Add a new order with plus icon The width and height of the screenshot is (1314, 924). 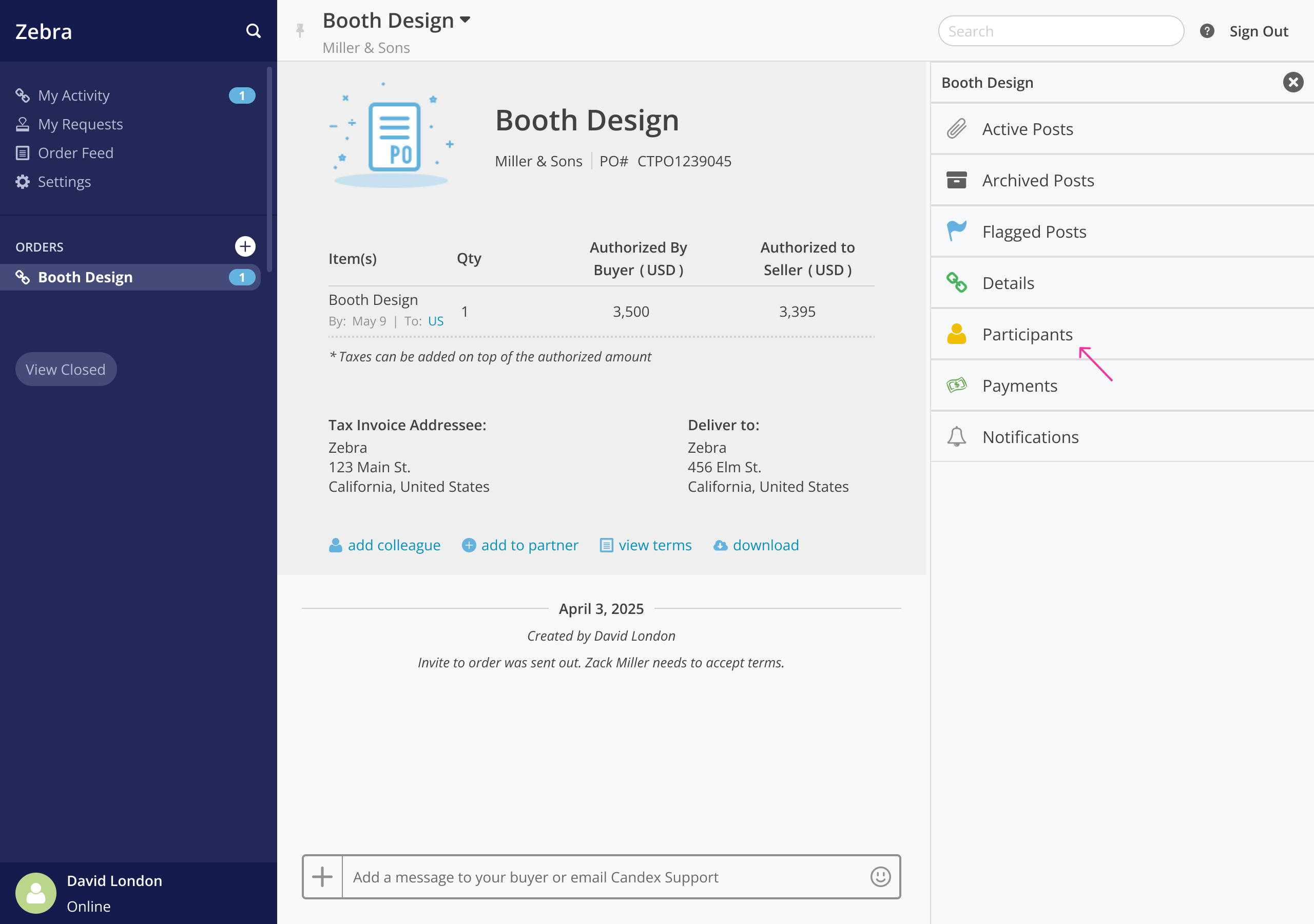tap(245, 247)
